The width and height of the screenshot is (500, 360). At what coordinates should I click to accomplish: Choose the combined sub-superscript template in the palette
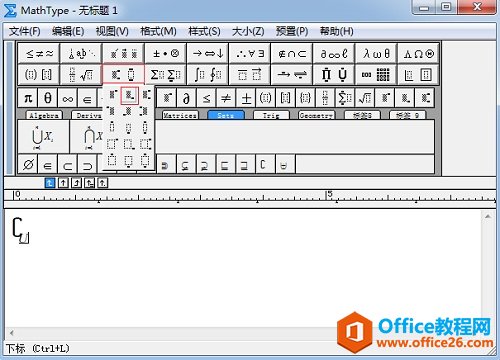146,95
